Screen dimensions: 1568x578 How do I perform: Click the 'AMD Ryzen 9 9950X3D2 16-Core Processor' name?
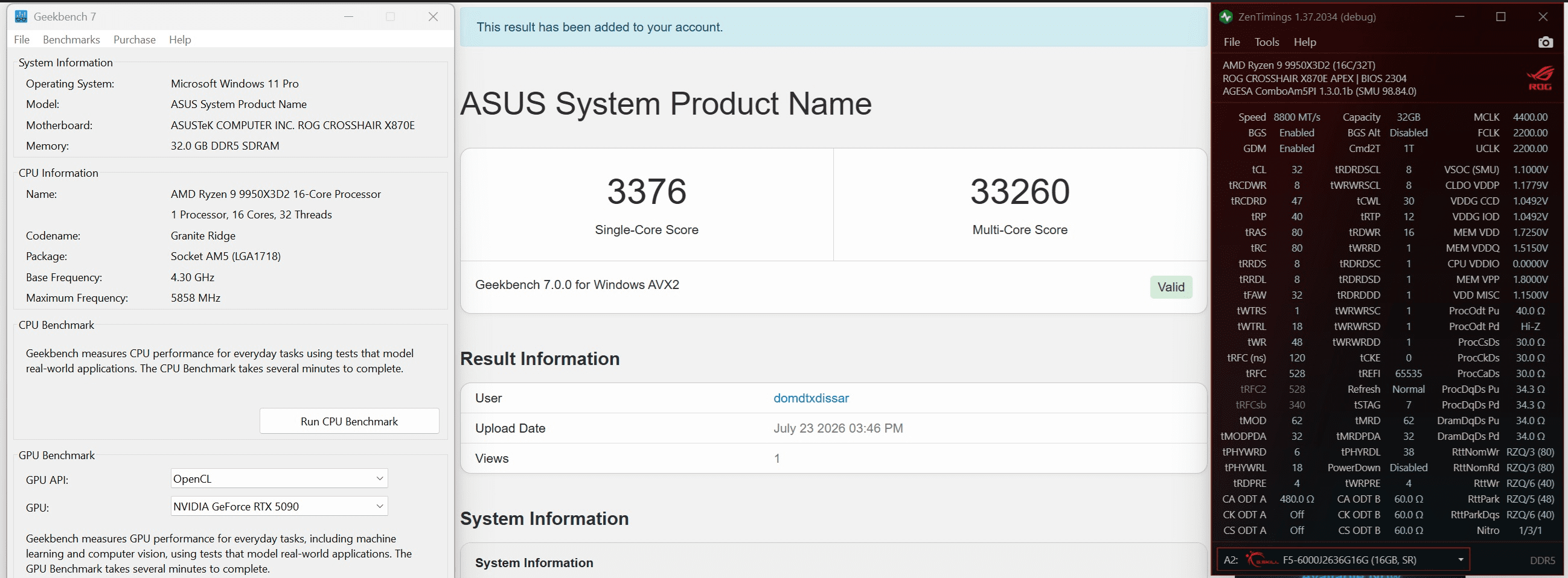(x=276, y=194)
